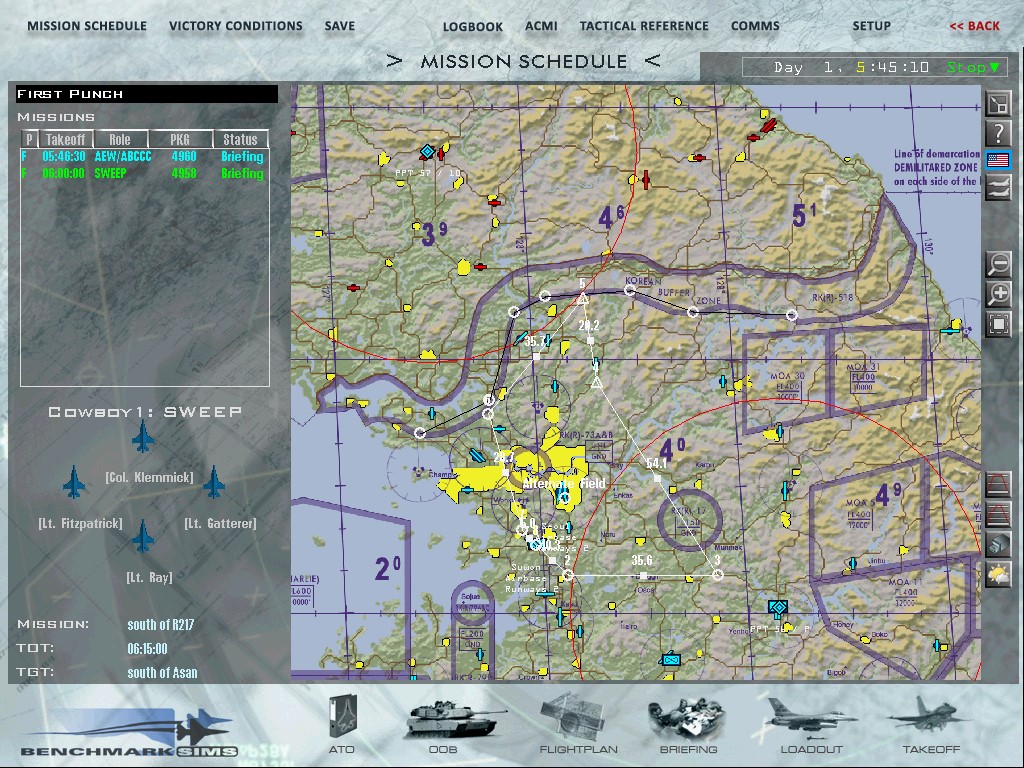Select waypoint 2 circle on the map

[568, 575]
